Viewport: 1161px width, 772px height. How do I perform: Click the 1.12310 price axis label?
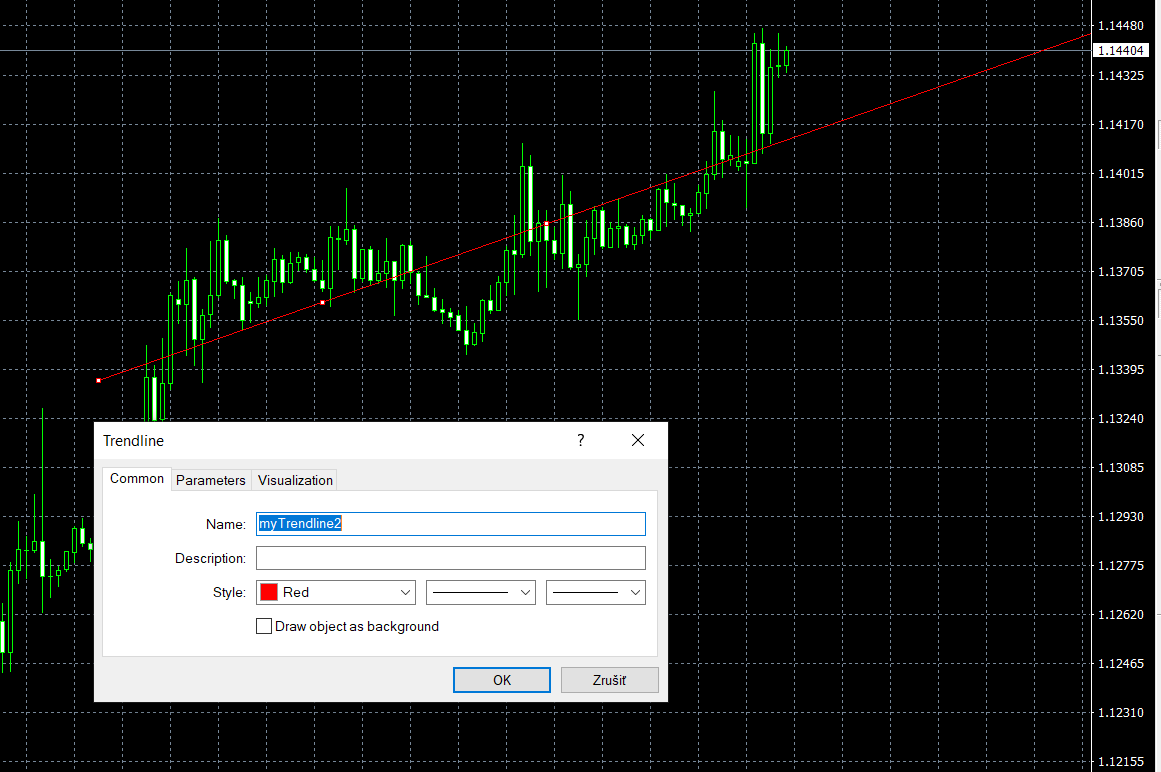coord(1120,712)
